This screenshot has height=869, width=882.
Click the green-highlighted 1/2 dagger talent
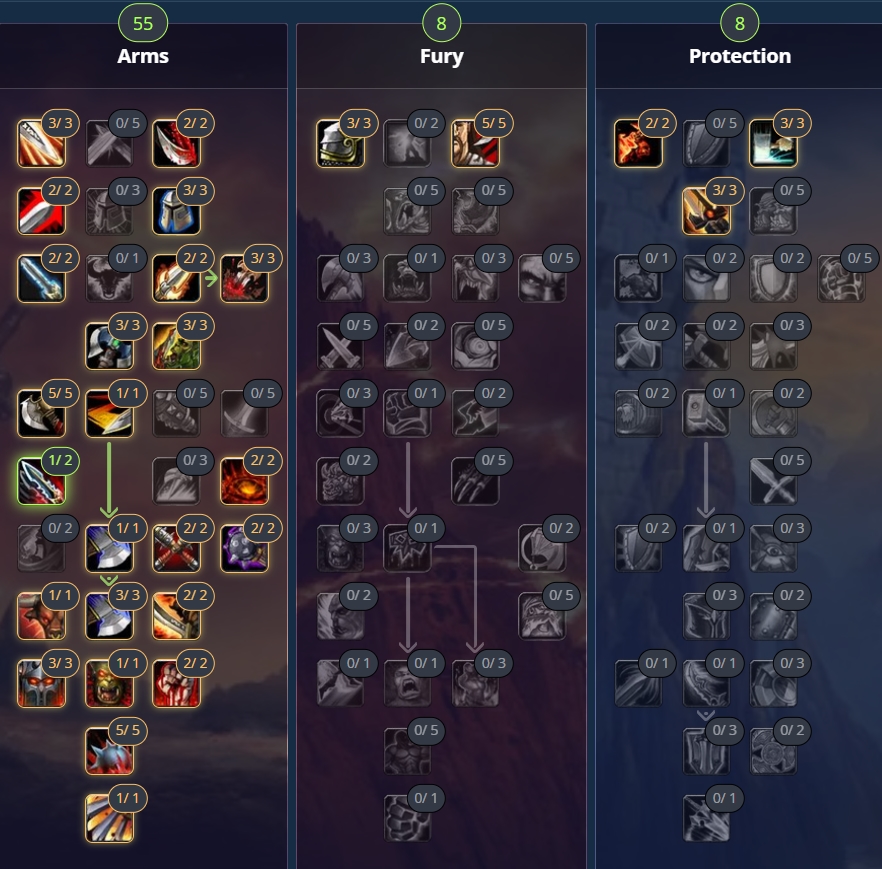pyautogui.click(x=41, y=481)
